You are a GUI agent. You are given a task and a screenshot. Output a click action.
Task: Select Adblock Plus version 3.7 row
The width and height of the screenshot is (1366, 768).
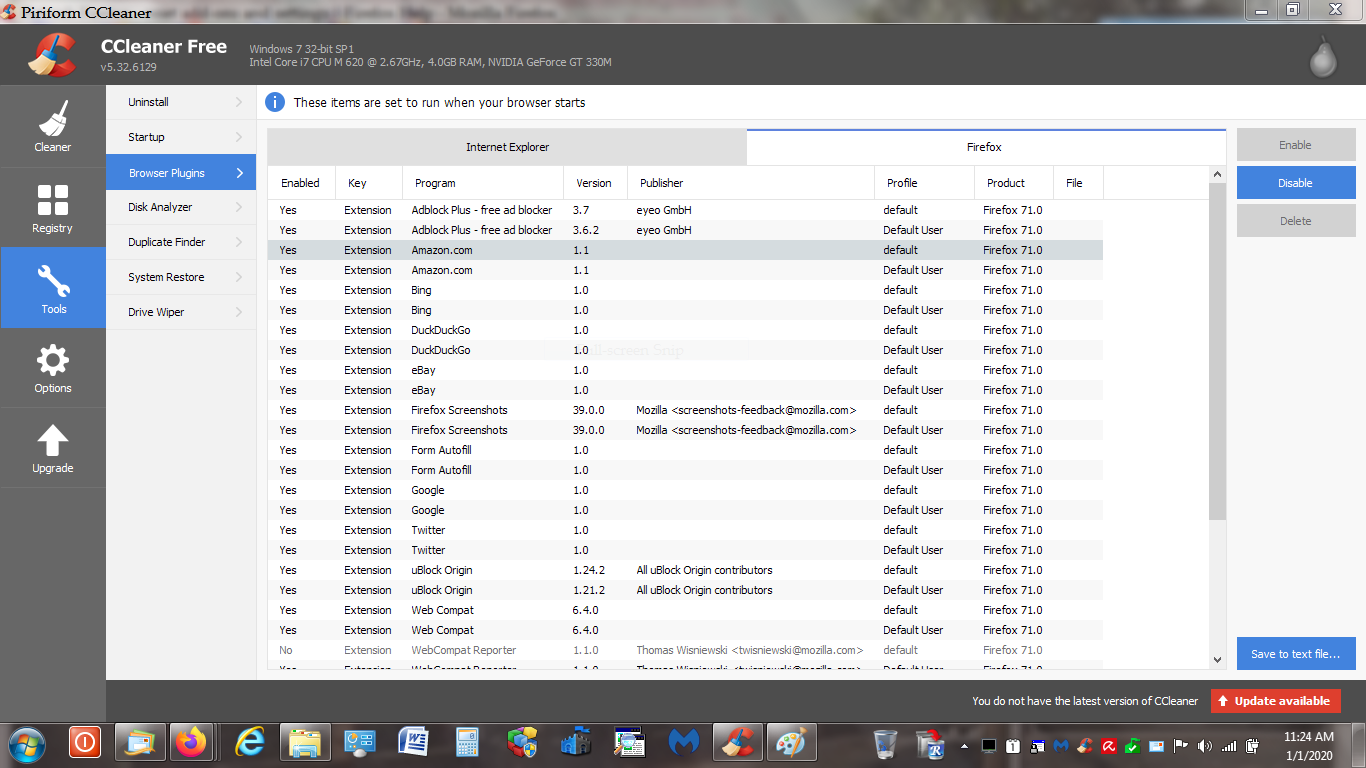(685, 210)
